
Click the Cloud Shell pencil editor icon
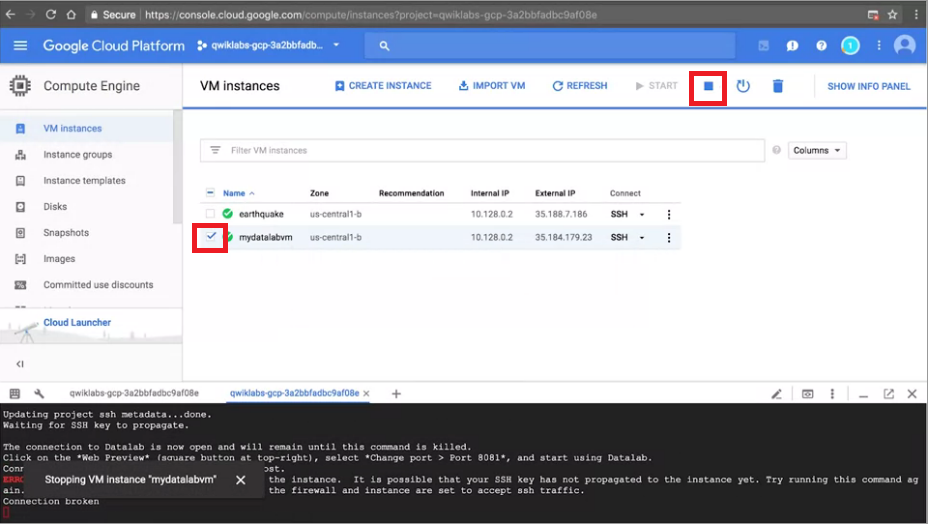(776, 394)
